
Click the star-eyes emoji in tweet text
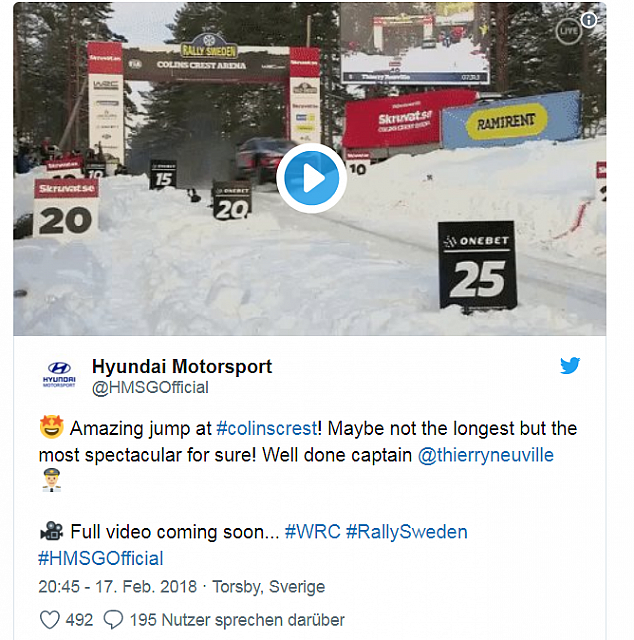[x=51, y=427]
